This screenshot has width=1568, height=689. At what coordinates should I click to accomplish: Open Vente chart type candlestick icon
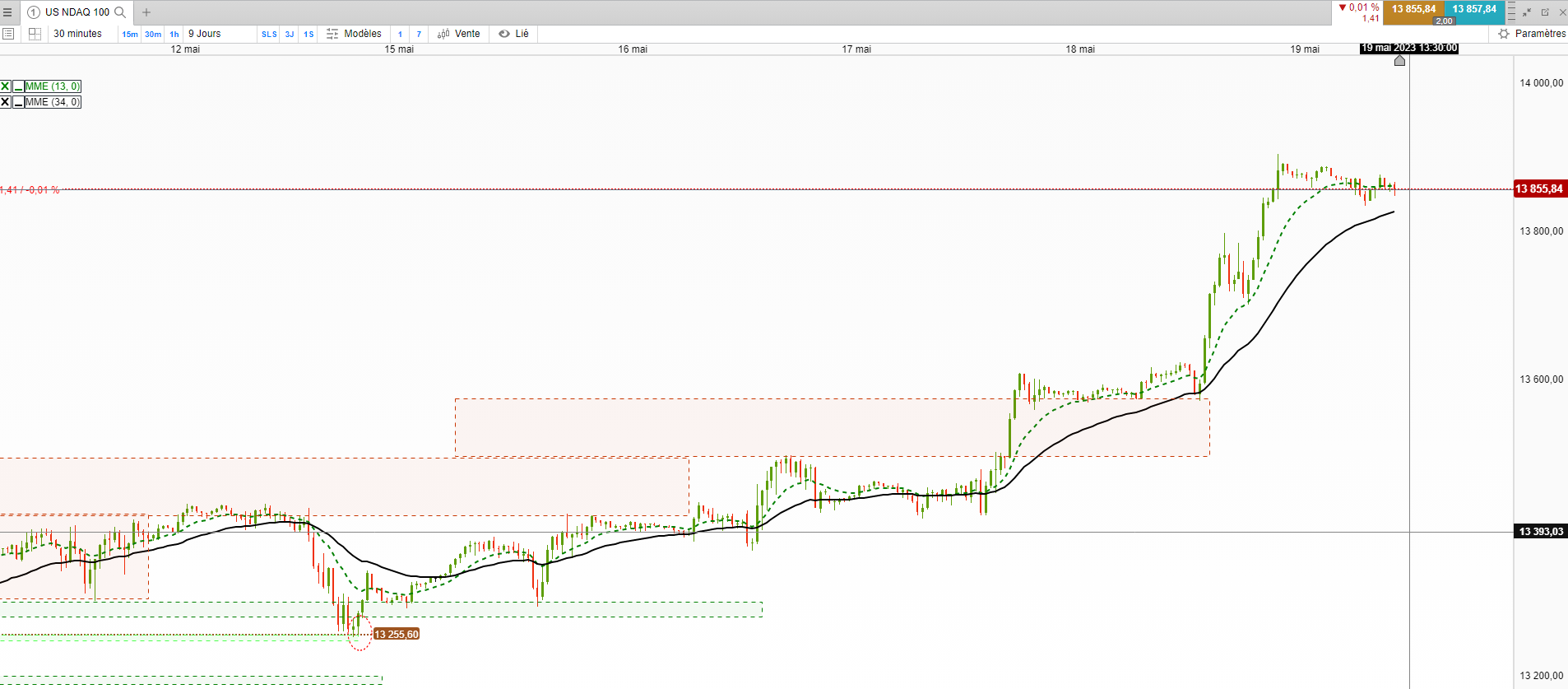pos(443,34)
